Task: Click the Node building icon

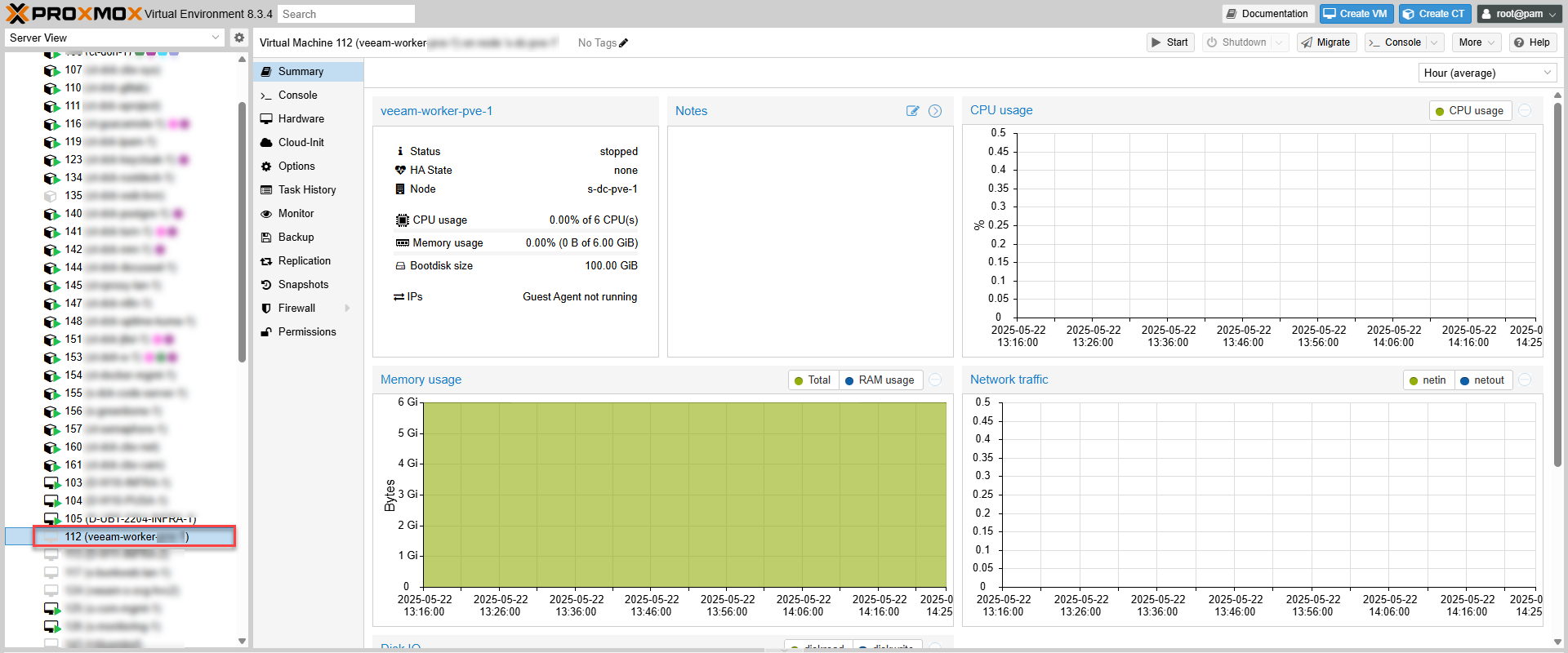Action: point(400,189)
